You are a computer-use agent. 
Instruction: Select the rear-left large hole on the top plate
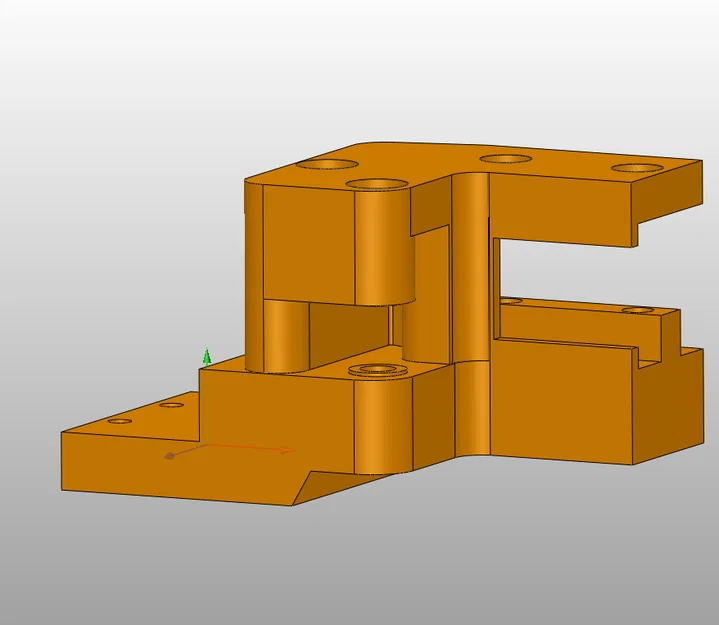coord(327,165)
